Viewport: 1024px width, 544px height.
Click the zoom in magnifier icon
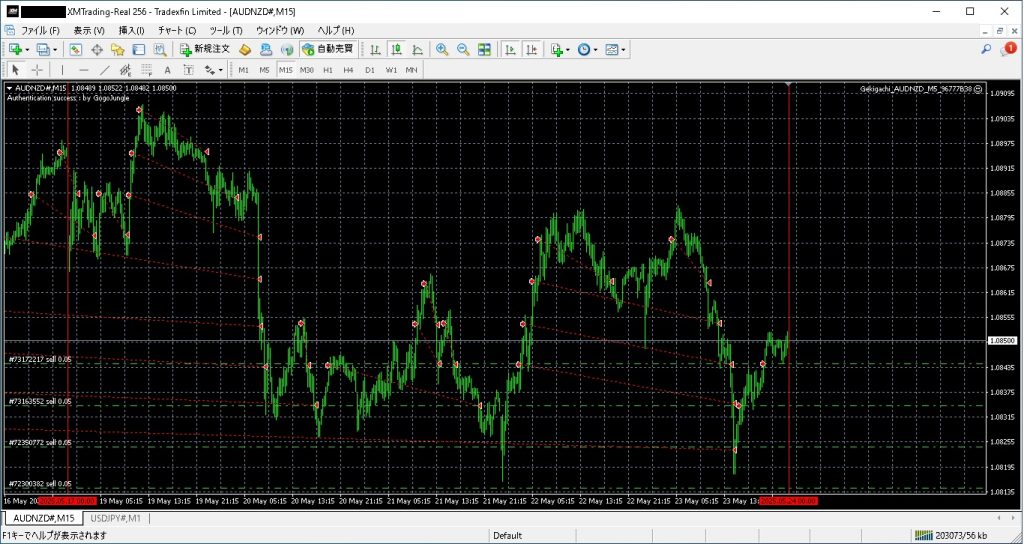(442, 49)
